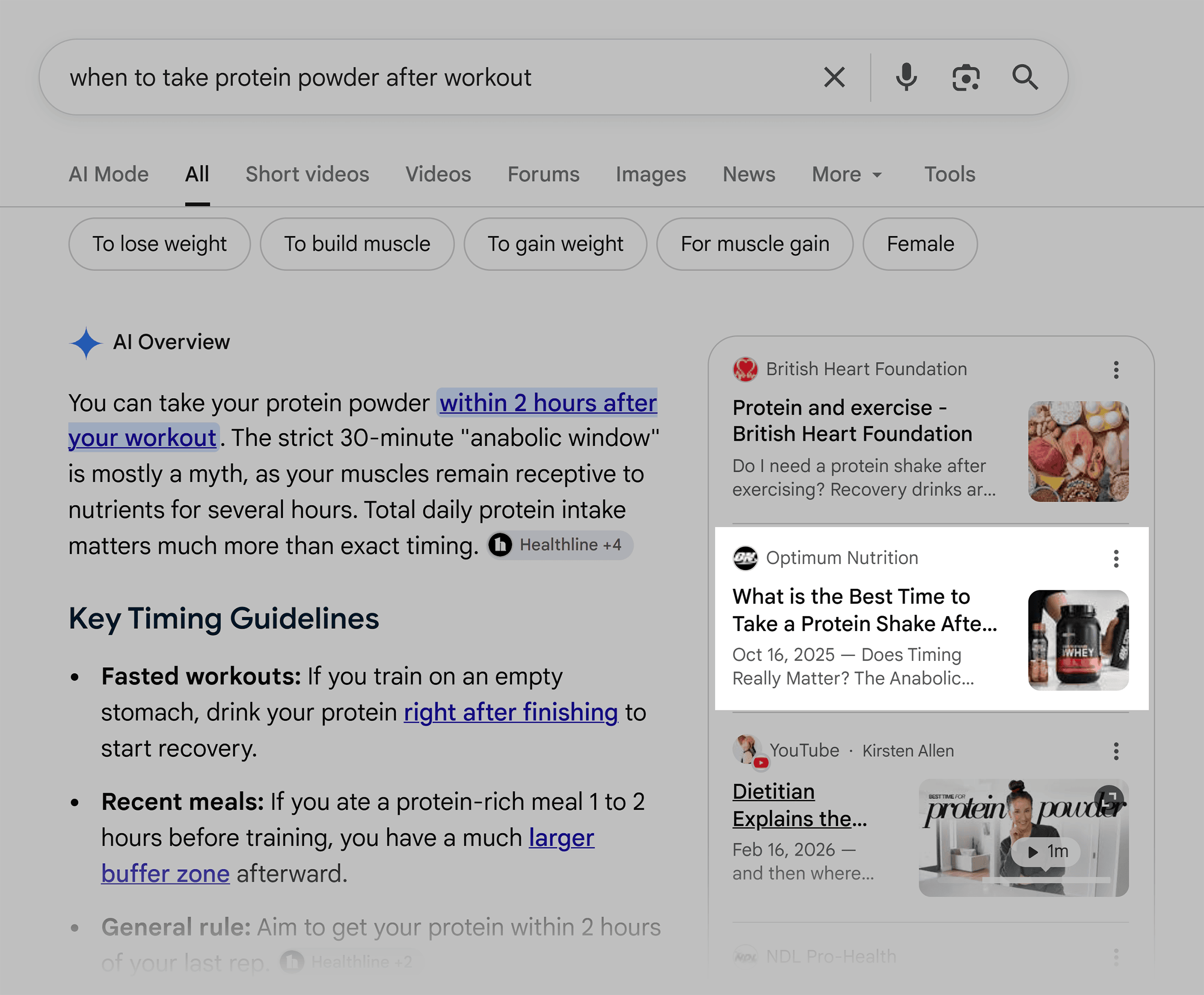The height and width of the screenshot is (995, 1204).
Task: Open the Optimum Nutrition three-dot menu
Action: [1116, 558]
